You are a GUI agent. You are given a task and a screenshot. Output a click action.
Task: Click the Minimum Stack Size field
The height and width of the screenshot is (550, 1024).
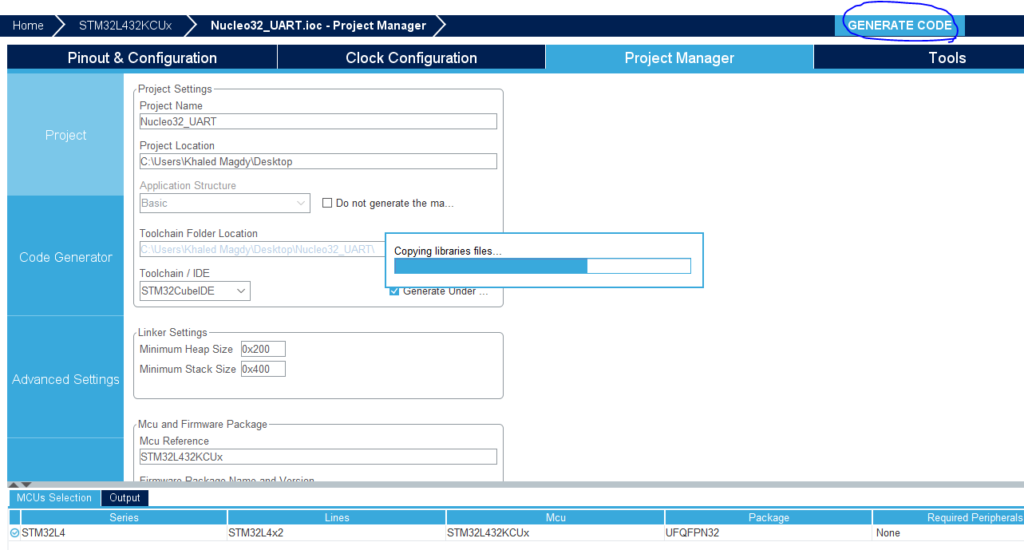262,369
